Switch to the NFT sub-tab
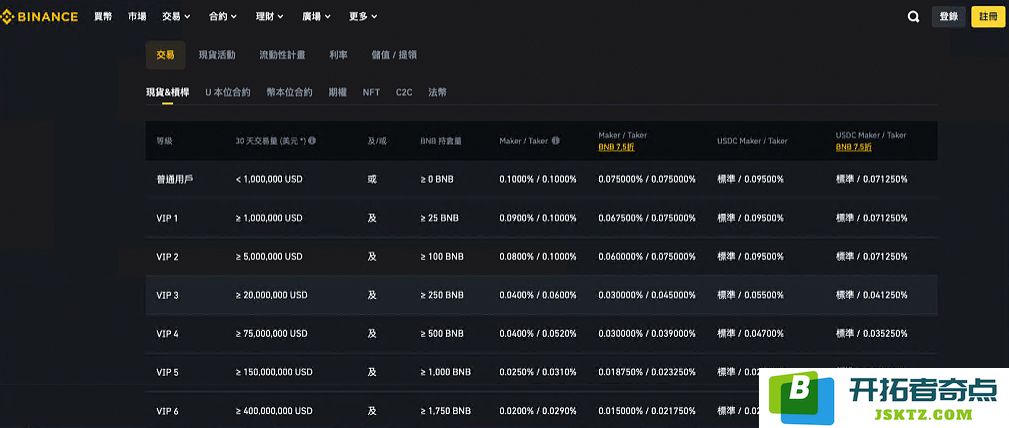The height and width of the screenshot is (428, 1009). click(x=371, y=93)
